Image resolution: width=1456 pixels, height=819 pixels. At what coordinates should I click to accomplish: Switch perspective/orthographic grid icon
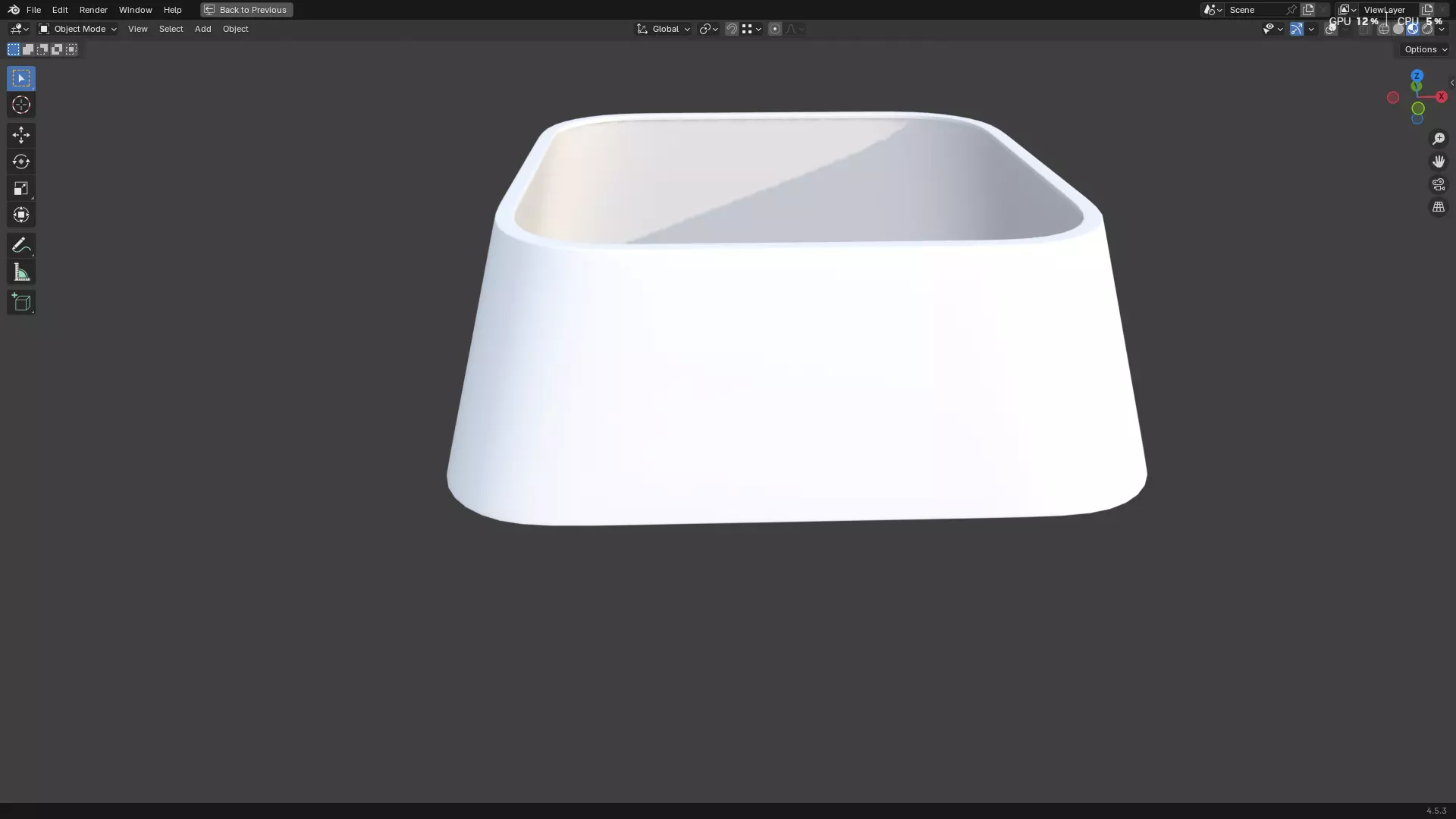1439,207
